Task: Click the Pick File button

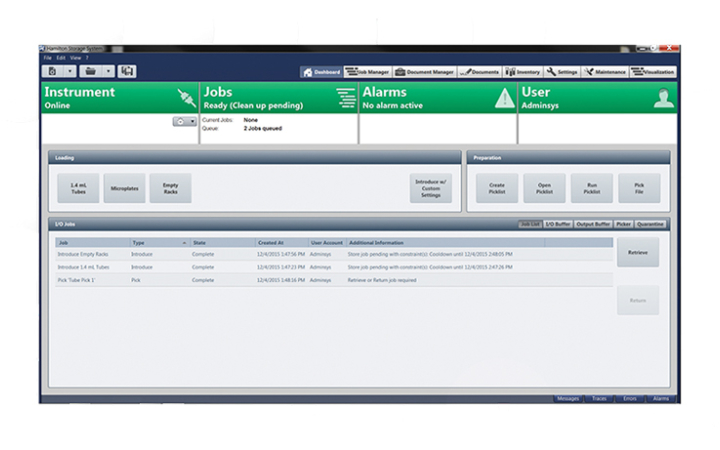Action: click(639, 188)
